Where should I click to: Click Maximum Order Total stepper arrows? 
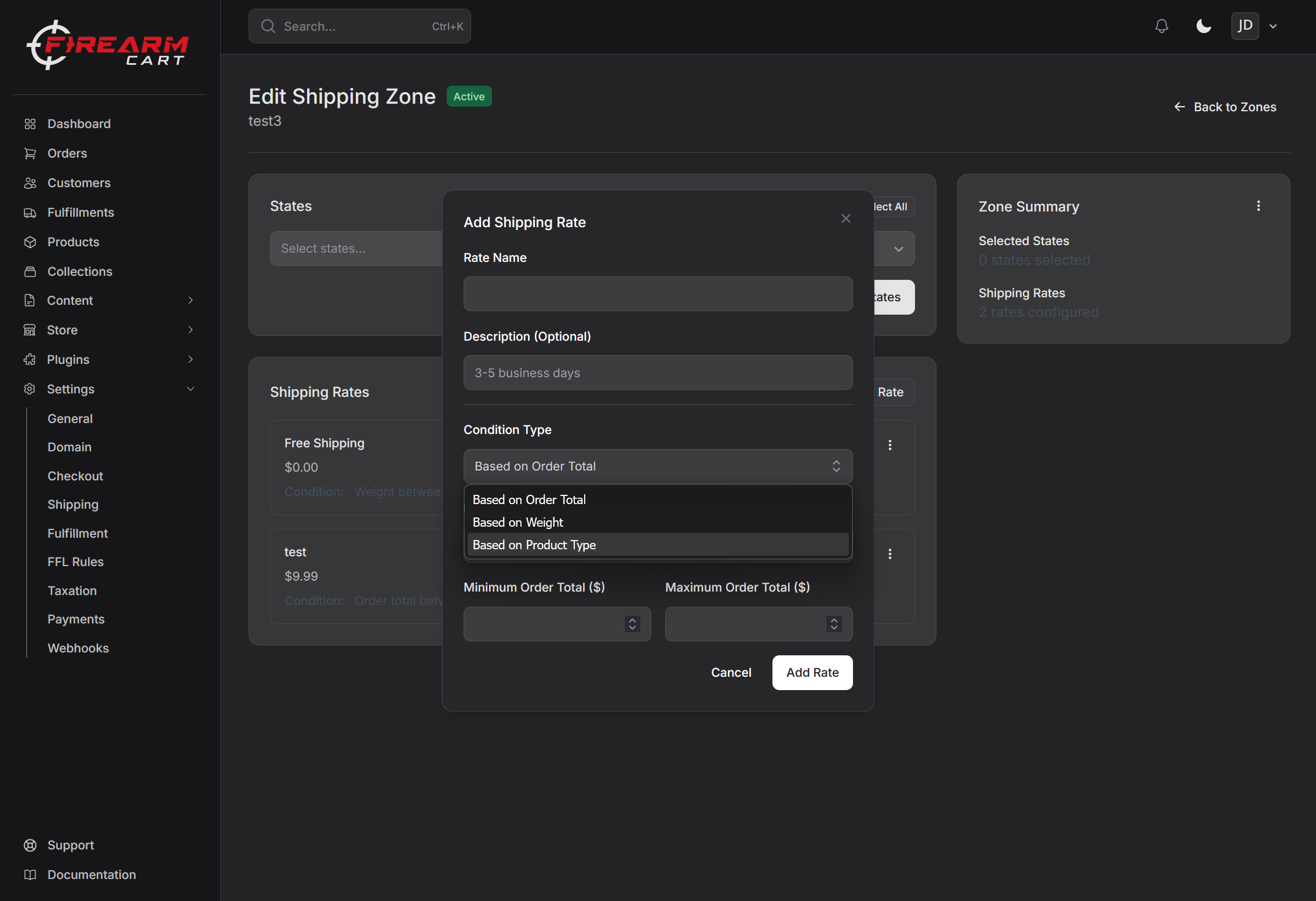click(x=834, y=624)
